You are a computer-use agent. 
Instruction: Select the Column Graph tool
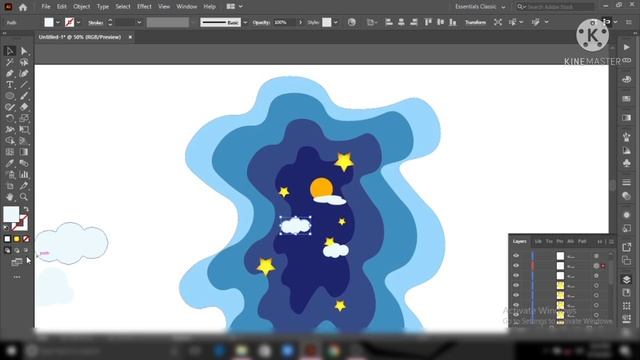[24, 174]
